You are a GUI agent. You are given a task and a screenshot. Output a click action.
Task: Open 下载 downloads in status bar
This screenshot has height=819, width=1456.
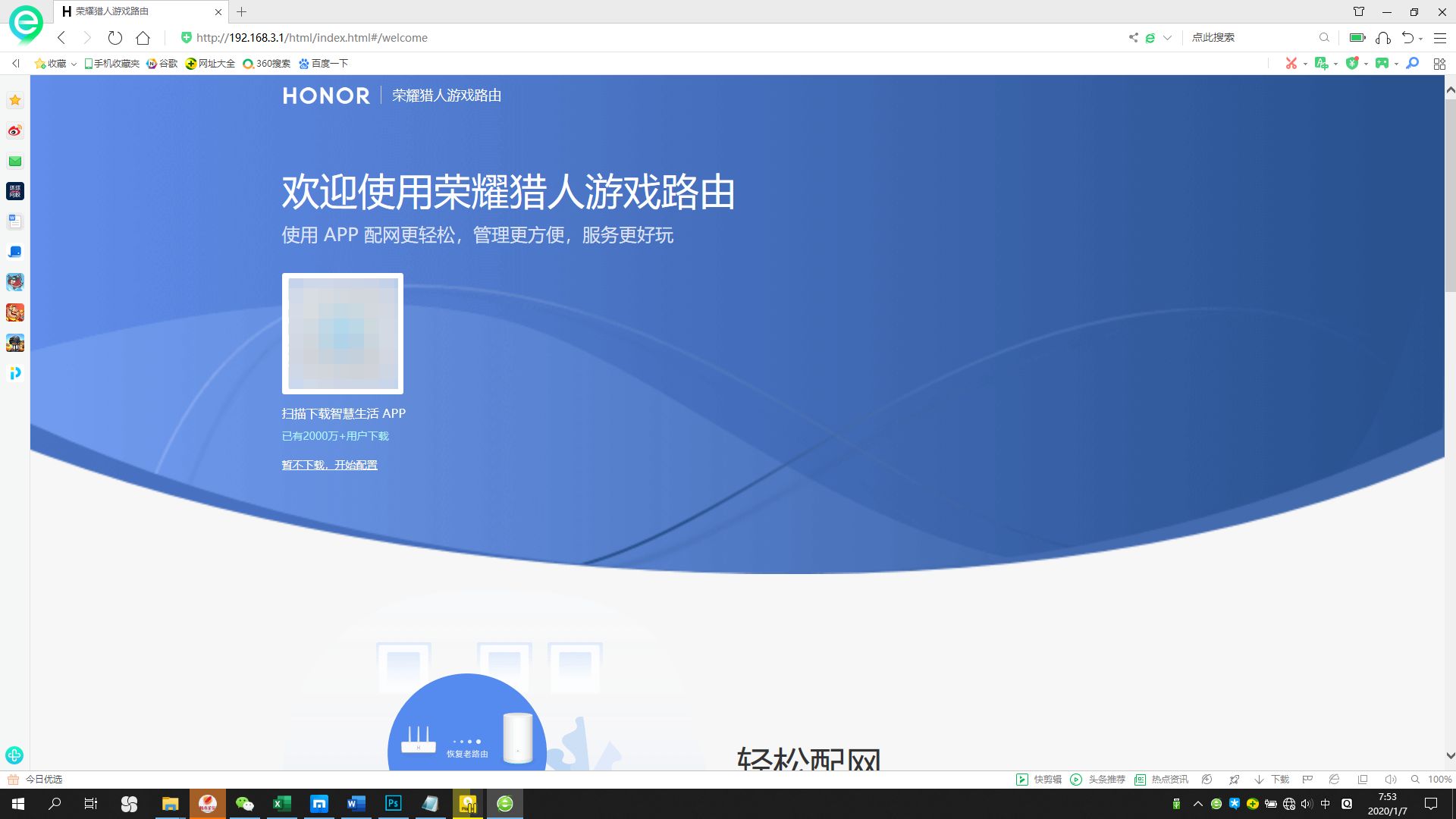pyautogui.click(x=1272, y=780)
